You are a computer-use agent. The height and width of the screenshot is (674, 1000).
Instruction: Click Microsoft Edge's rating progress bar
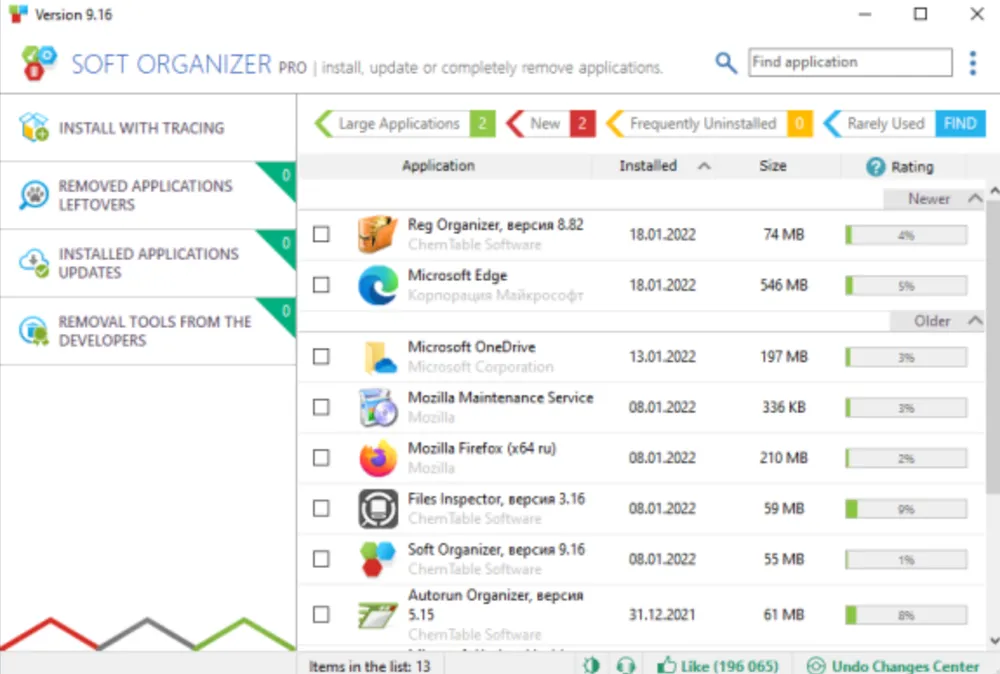905,285
